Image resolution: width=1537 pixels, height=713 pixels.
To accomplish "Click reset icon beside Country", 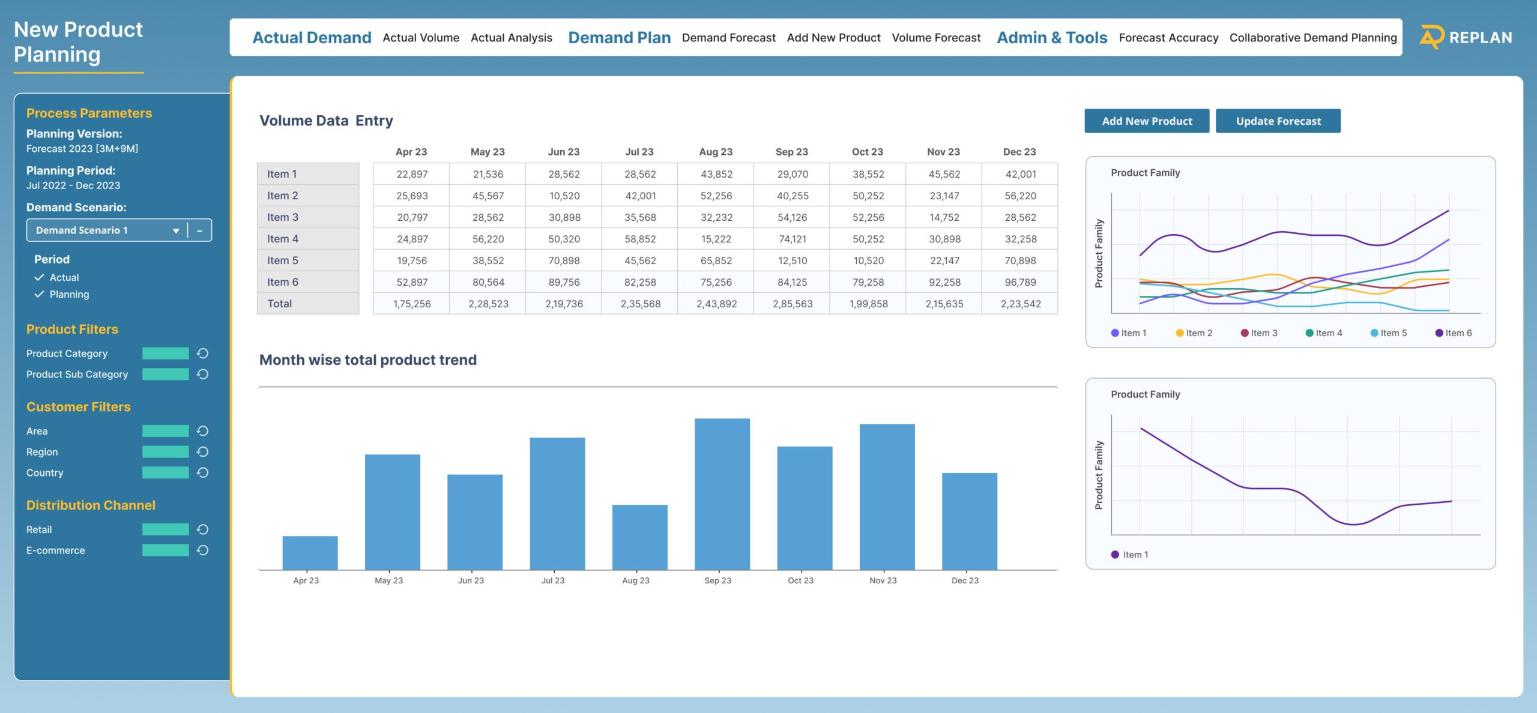I will click(x=203, y=473).
